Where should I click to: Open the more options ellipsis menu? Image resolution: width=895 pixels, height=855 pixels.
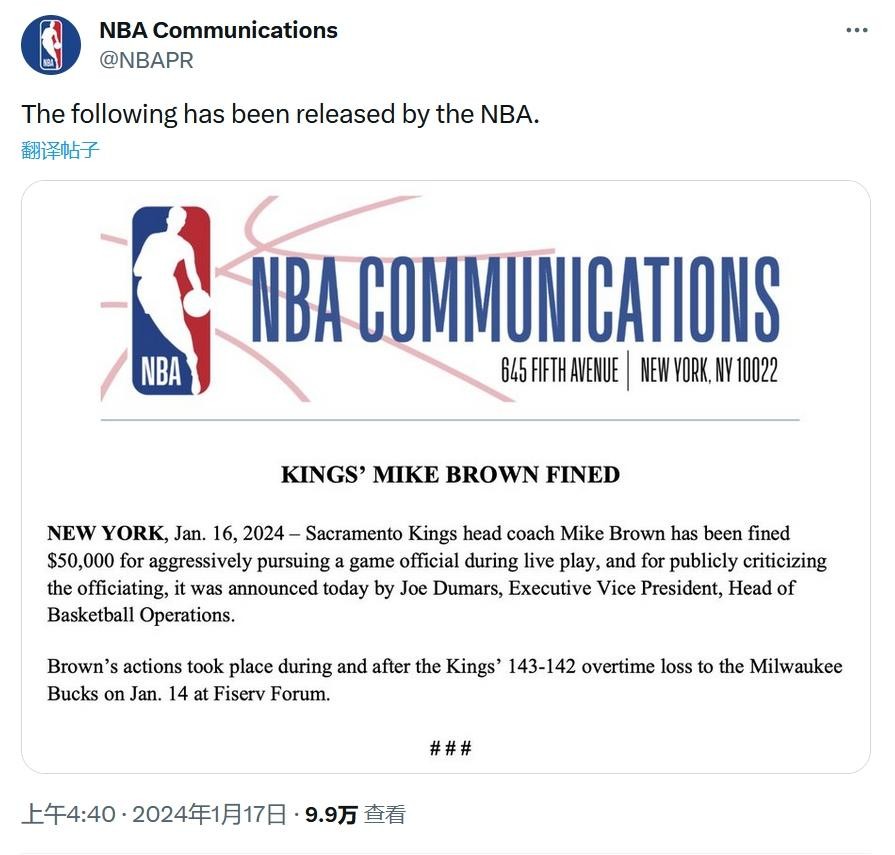click(857, 31)
